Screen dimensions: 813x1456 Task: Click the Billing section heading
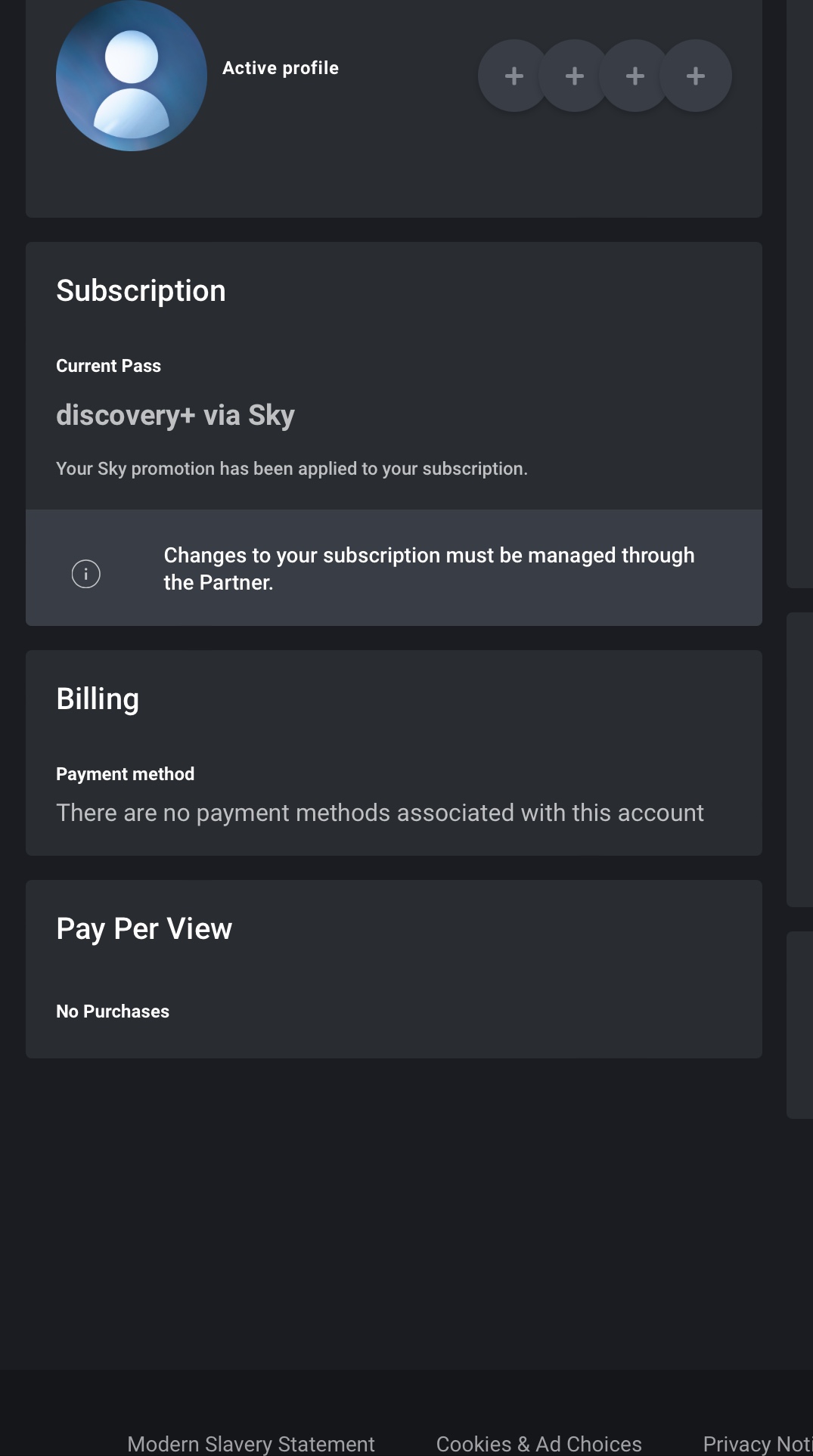click(98, 699)
